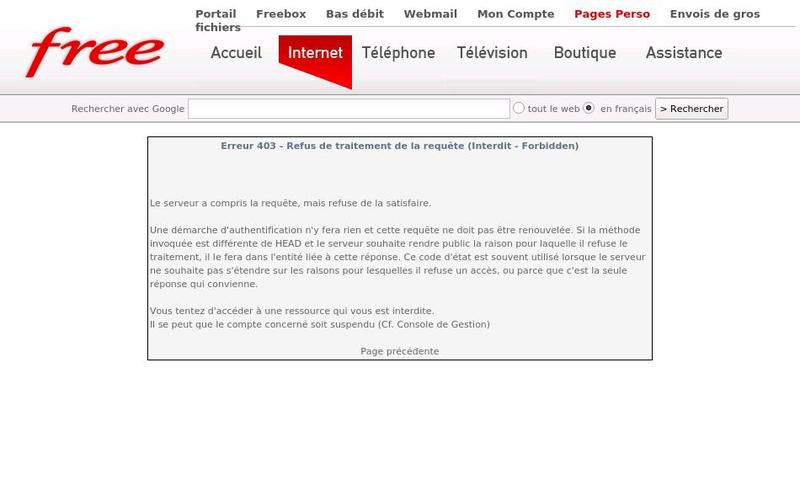Click 'Envois de gros fichiers' link
Screen dimensions: 800x500
[715, 14]
